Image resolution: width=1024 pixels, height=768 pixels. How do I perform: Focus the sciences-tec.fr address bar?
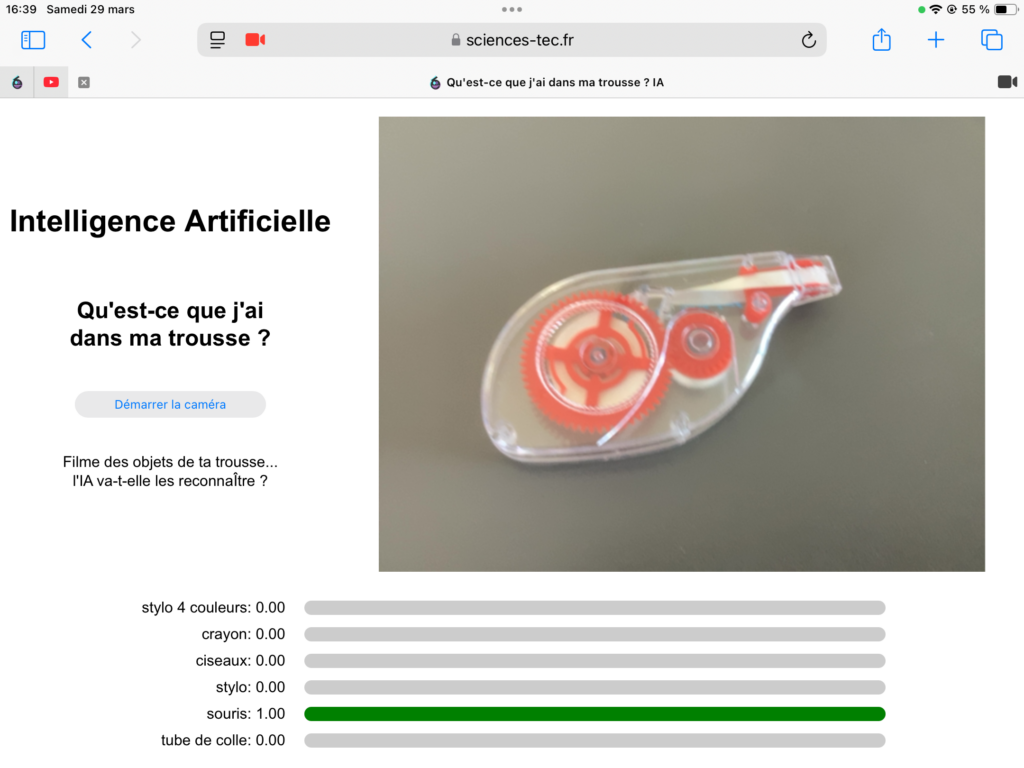pos(512,40)
